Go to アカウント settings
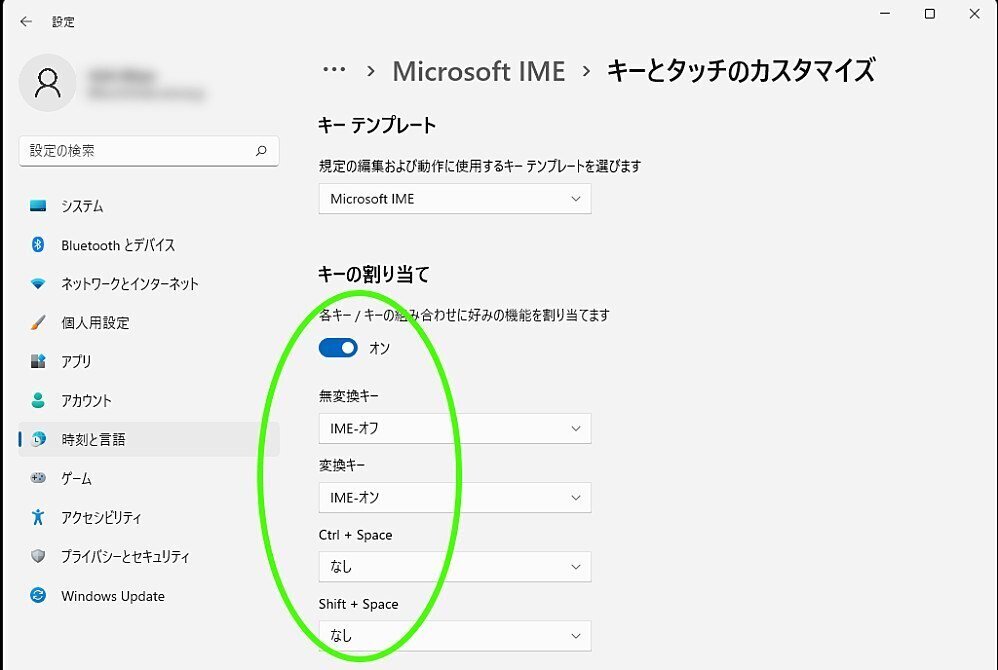This screenshot has height=670, width=998. 149,400
